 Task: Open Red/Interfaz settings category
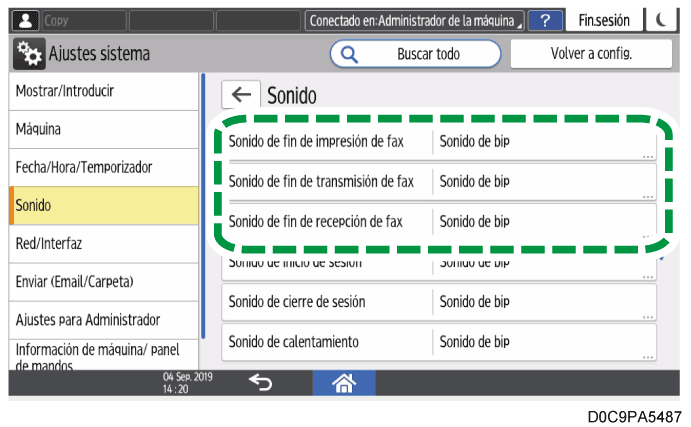pos(103,243)
